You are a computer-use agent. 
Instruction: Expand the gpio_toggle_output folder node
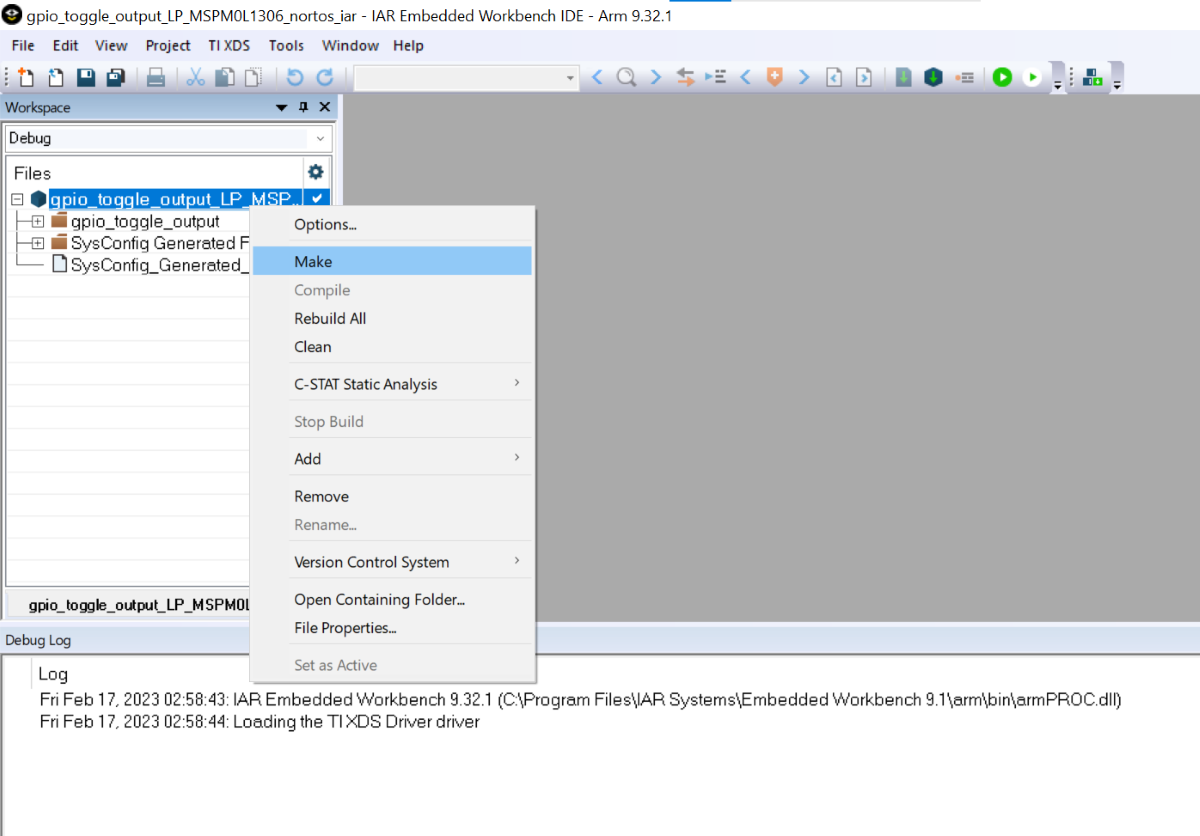[x=38, y=221]
